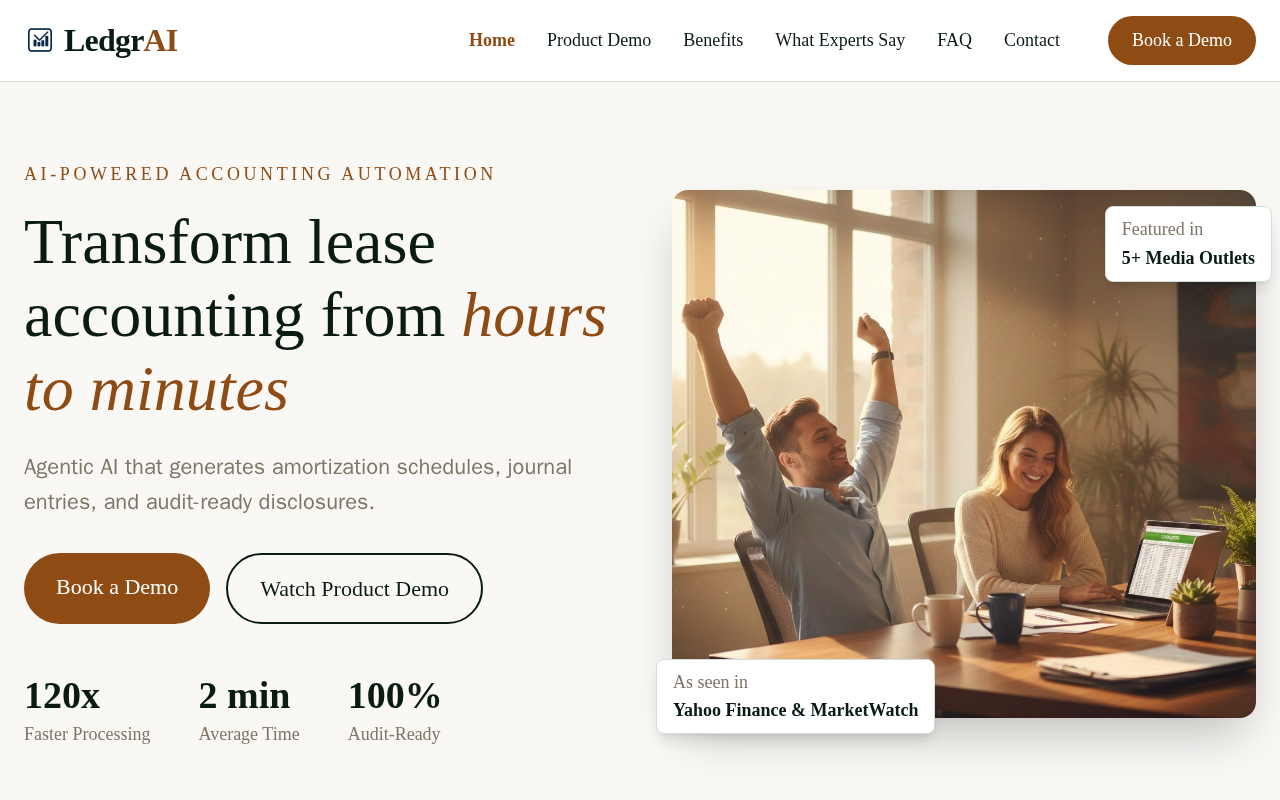1280x800 pixels.
Task: Open What Experts Say in navigation
Action: click(840, 40)
